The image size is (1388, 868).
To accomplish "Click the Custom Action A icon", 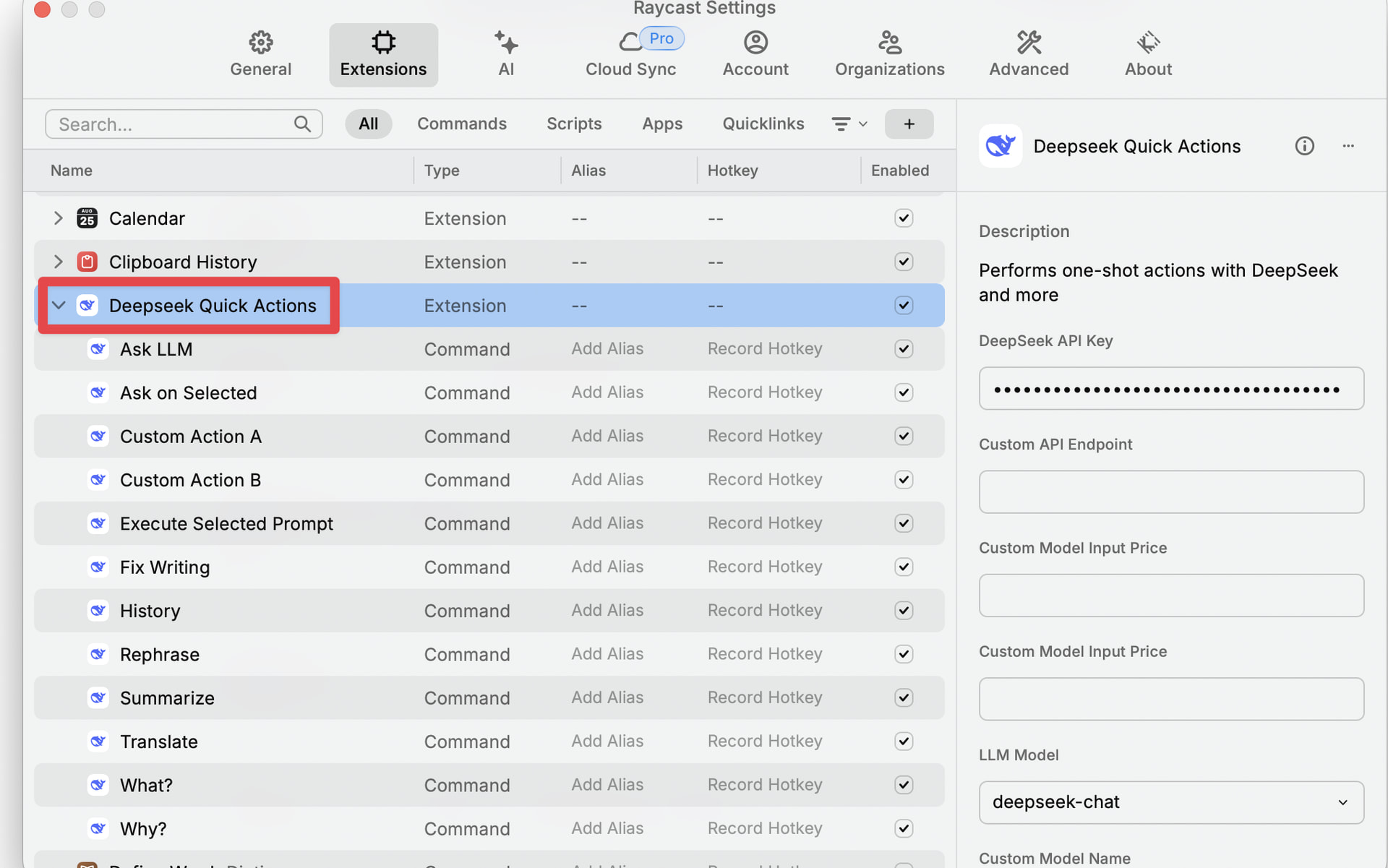I will (x=98, y=436).
